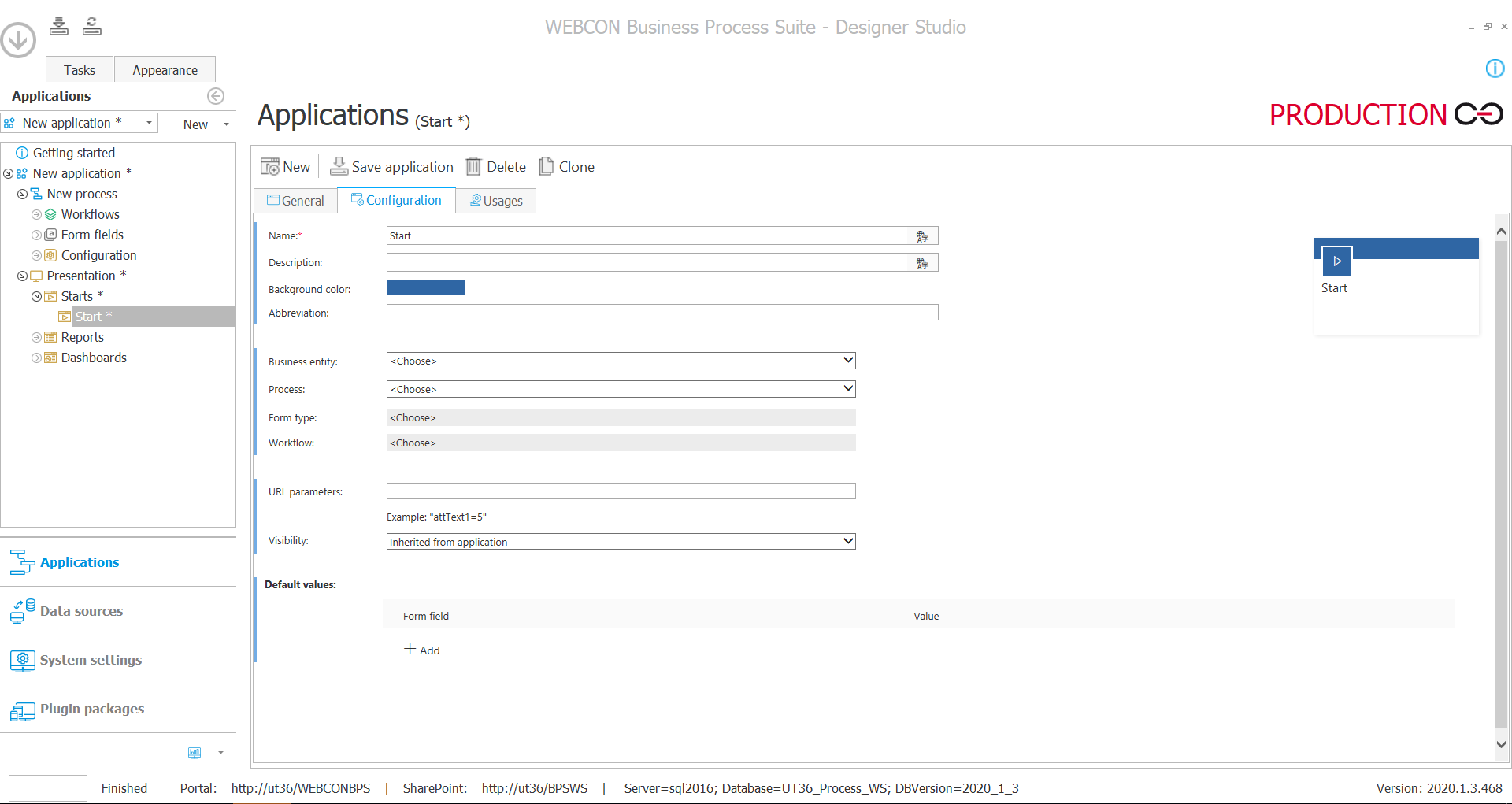Switch to the Appearance tab

[165, 70]
